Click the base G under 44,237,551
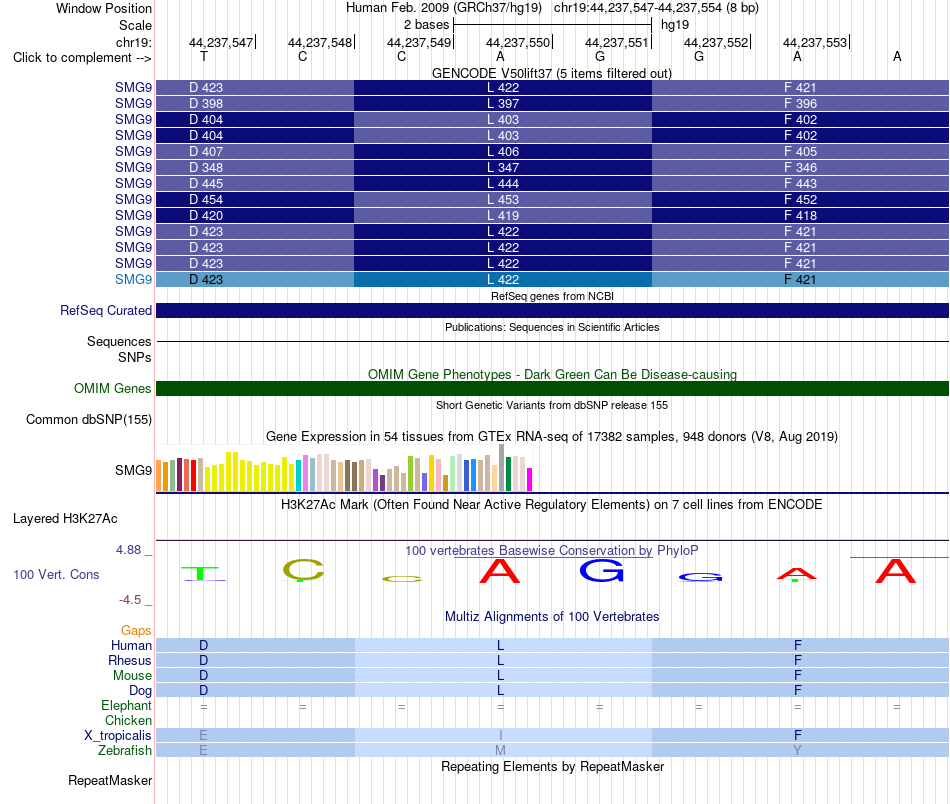Screen dimensions: 950x804 600,56
